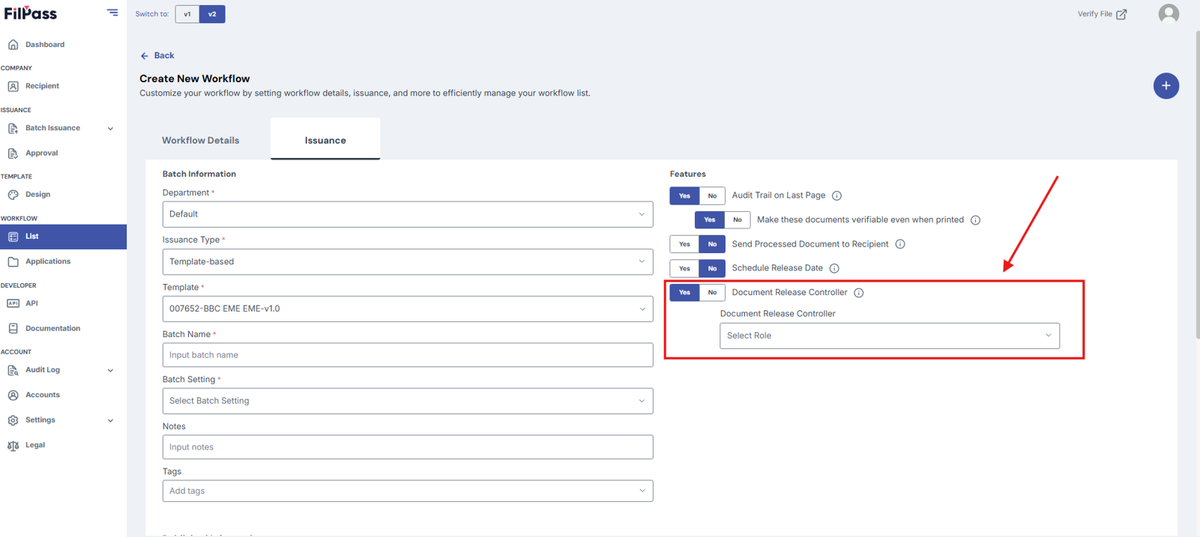Focus the Batch Name input field

click(407, 355)
